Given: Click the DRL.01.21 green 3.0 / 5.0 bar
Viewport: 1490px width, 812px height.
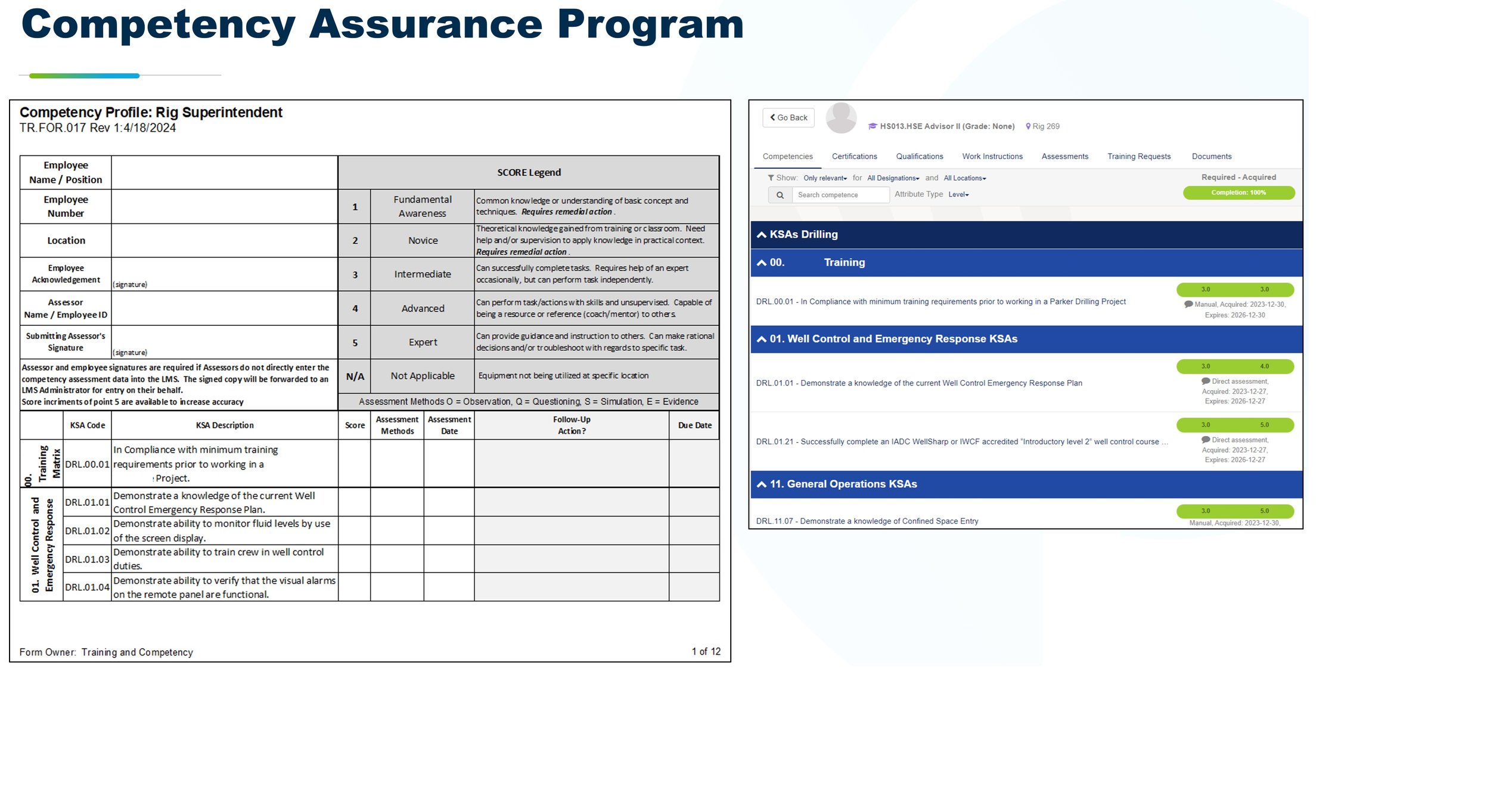Looking at the screenshot, I should point(1235,425).
